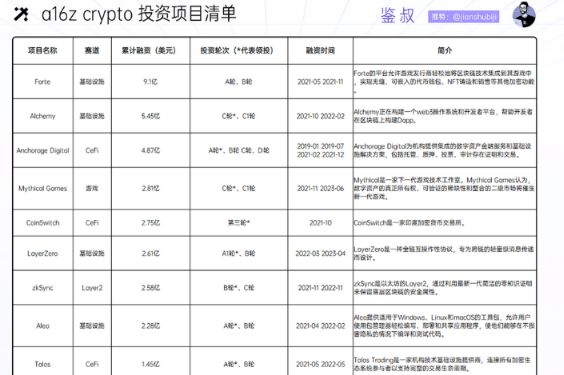
Task: Click the 2021-04 2022-02 date cell
Action: pyautogui.click(x=320, y=326)
